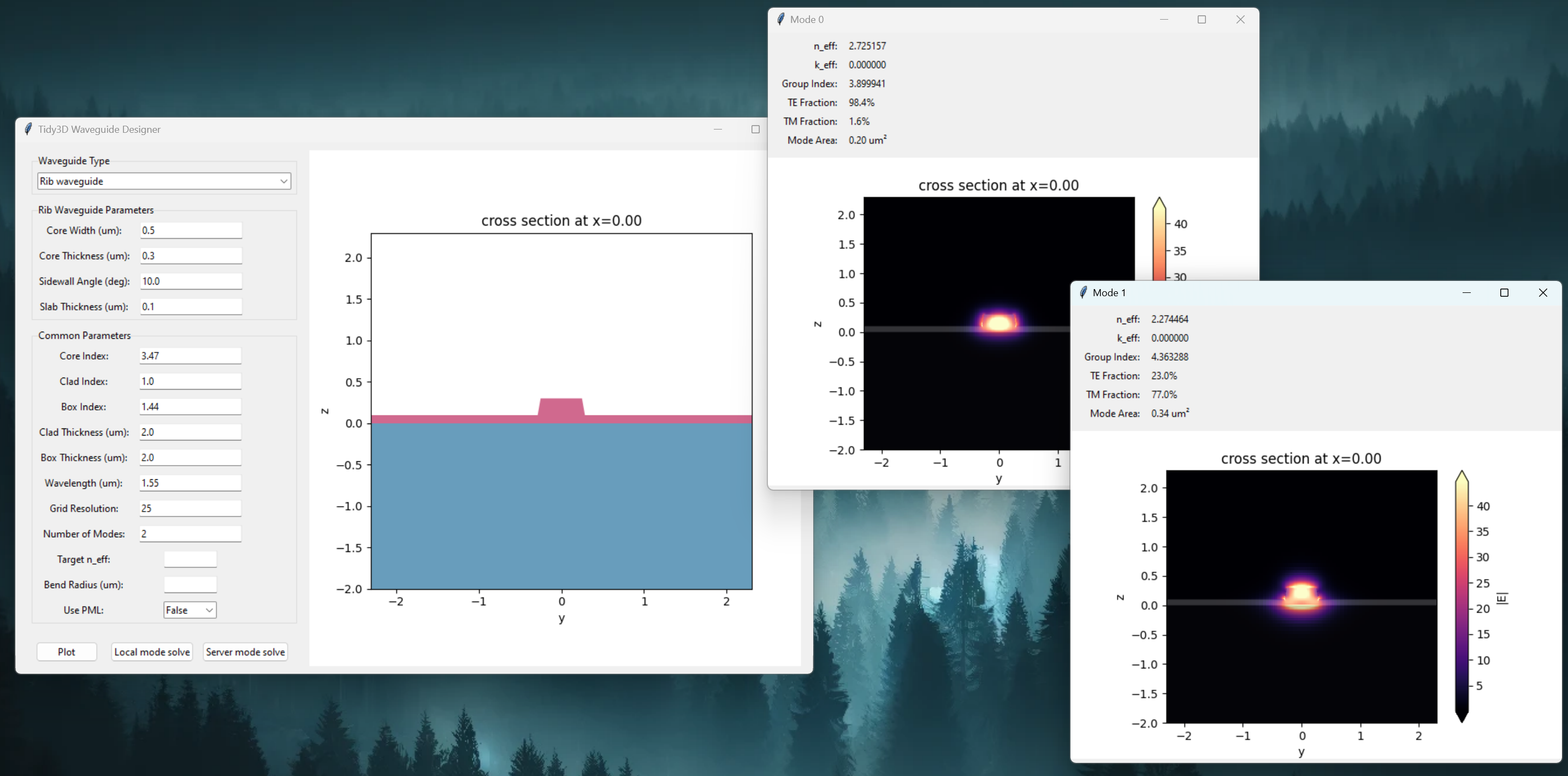
Task: Close the Mode 1 window
Action: (x=1542, y=292)
